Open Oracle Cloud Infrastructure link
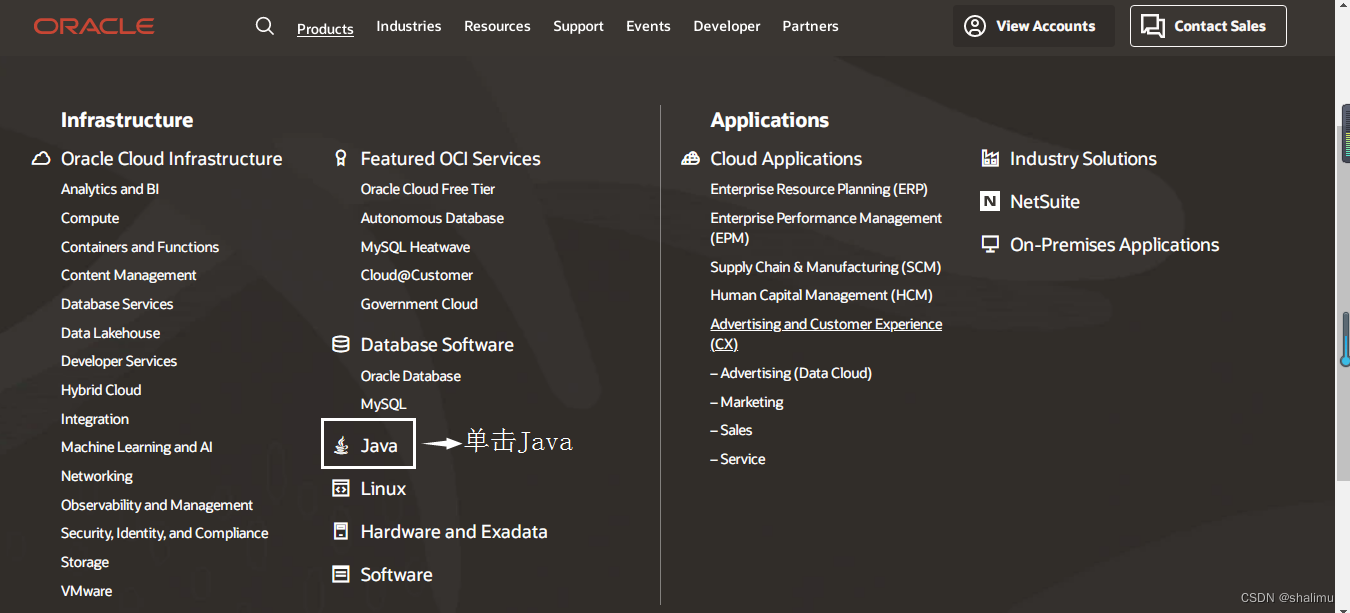1350x613 pixels. tap(172, 158)
